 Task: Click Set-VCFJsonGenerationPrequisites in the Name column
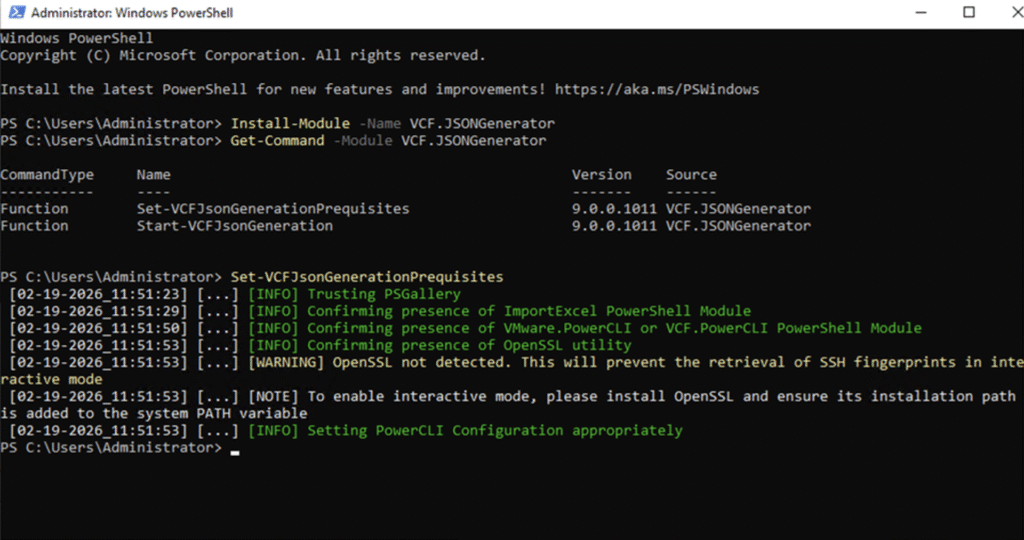point(272,209)
